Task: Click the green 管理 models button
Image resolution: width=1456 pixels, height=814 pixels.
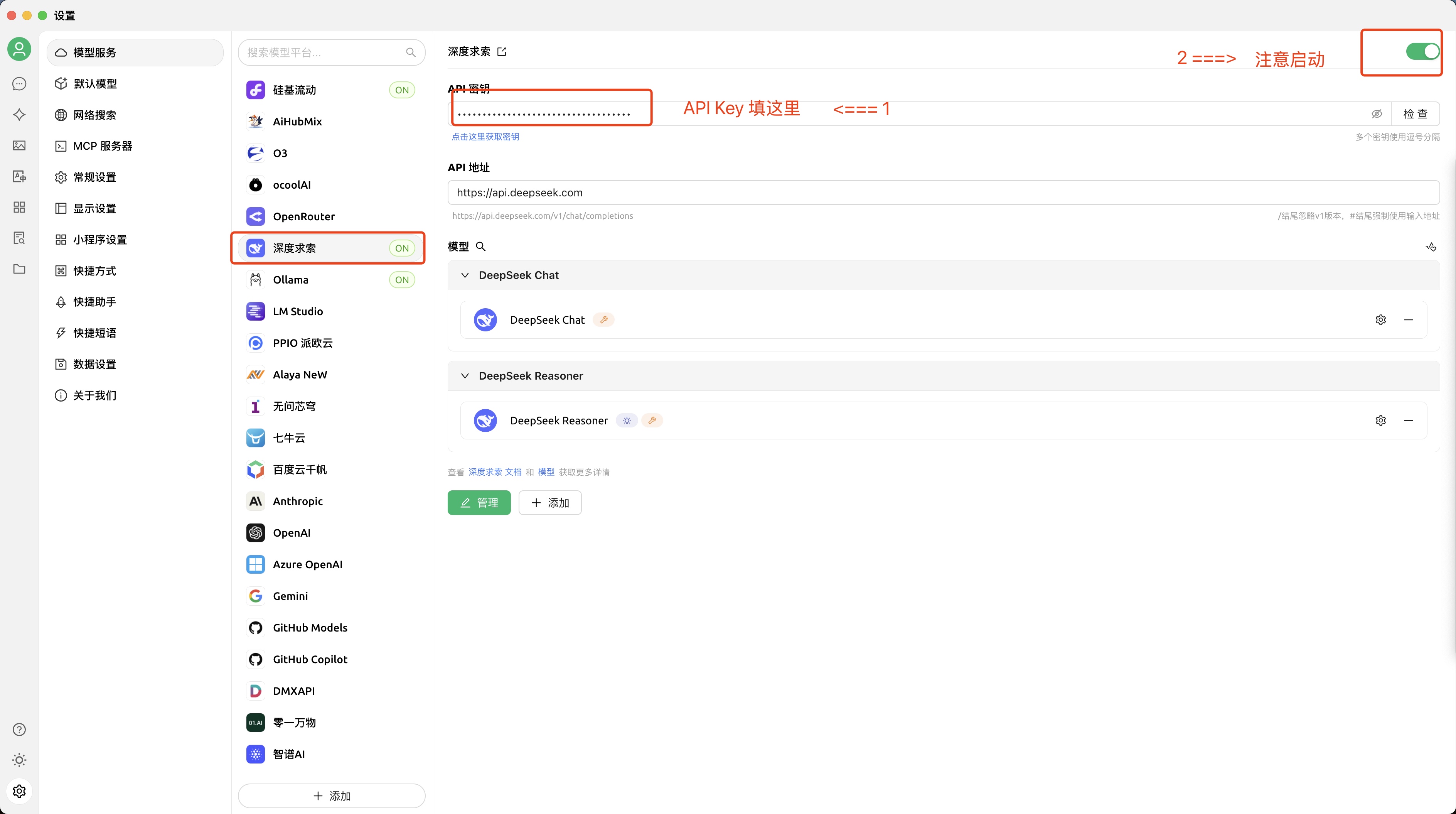Action: (479, 503)
